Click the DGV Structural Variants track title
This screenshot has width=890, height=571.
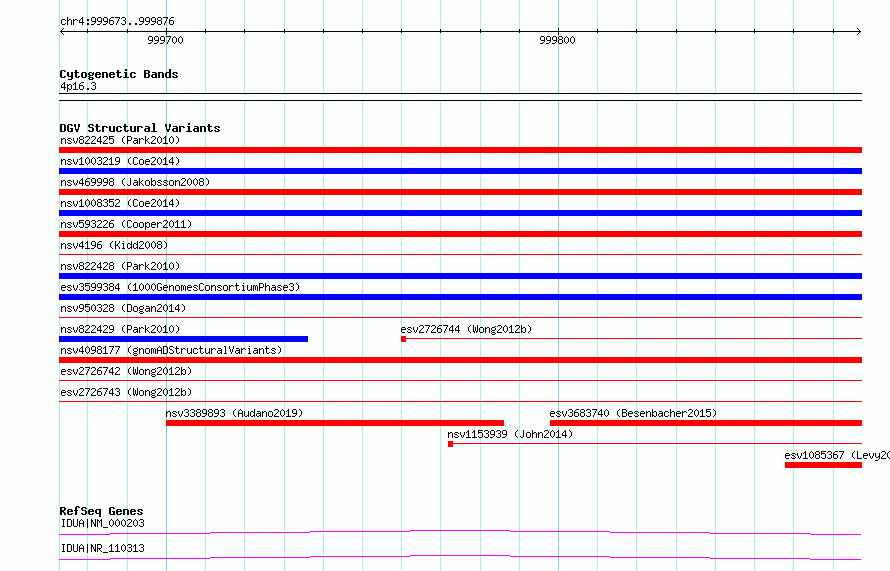point(140,128)
